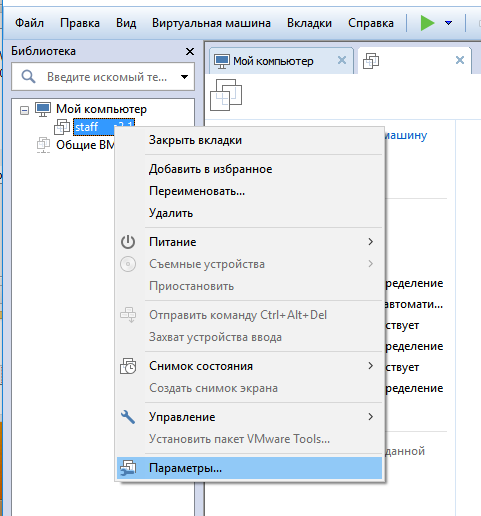
Task: Select Общие ВМ in library tree
Action: tap(85, 145)
